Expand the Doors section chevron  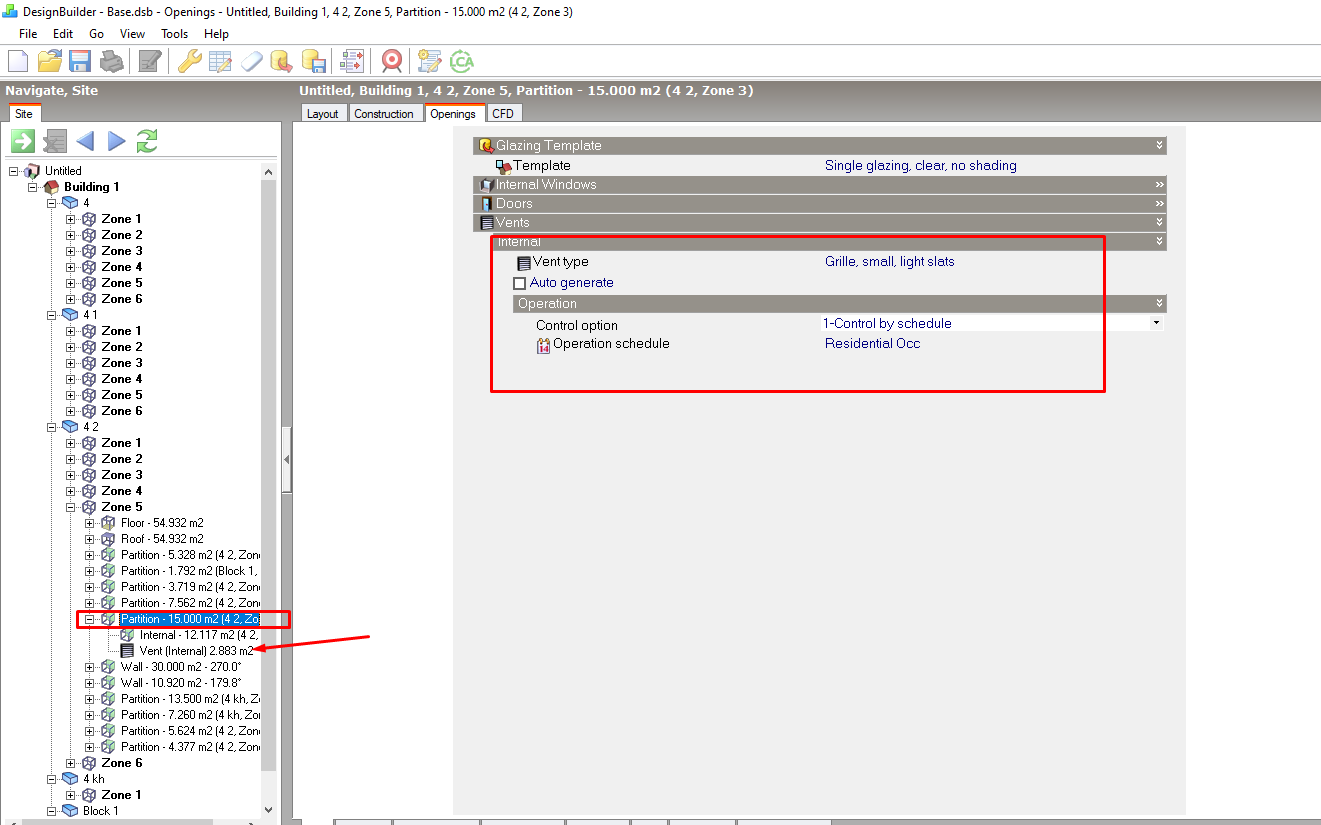(1159, 204)
